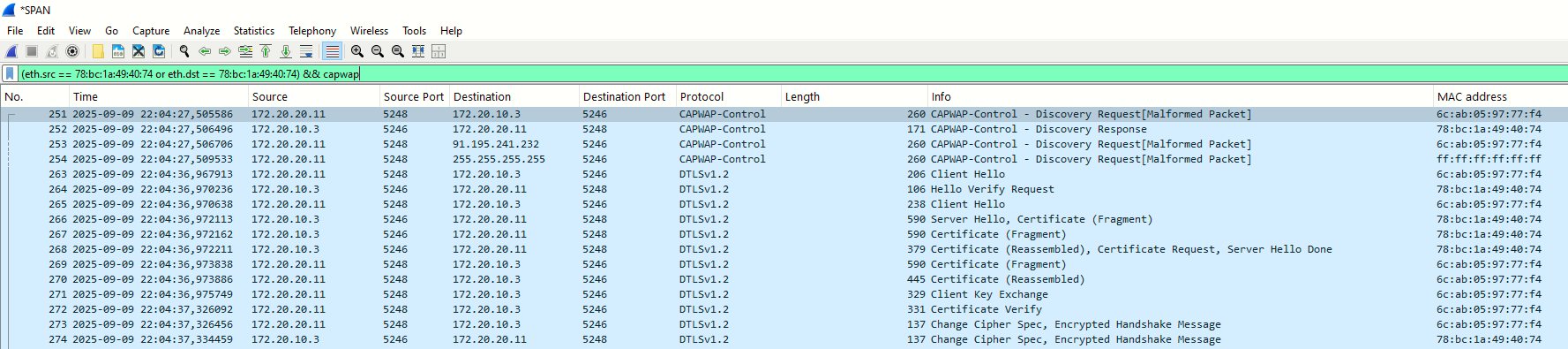Sort by MAC address column header
Image resolution: width=1568 pixels, height=349 pixels.
tap(1500, 96)
